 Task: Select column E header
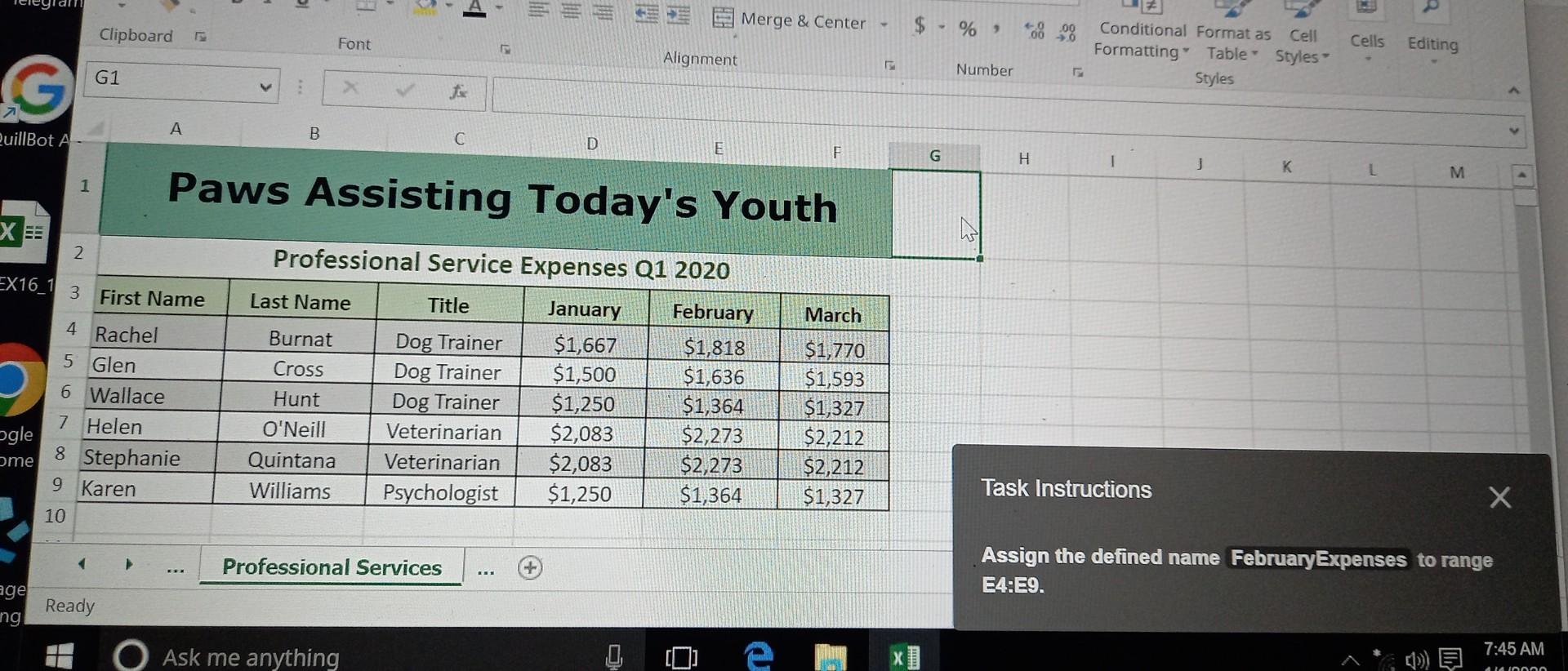click(x=718, y=149)
